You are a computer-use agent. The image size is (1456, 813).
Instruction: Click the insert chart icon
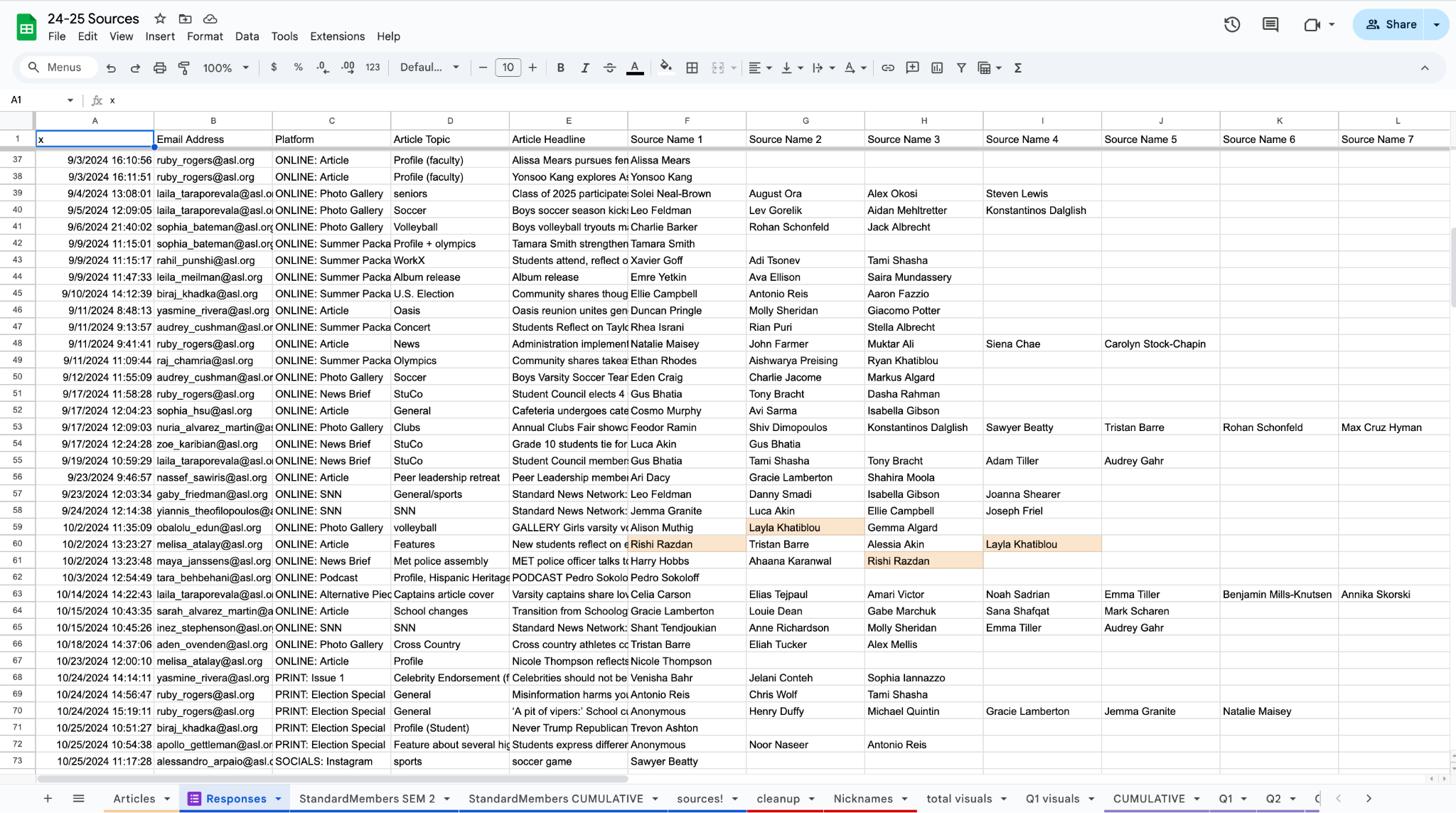pos(937,68)
